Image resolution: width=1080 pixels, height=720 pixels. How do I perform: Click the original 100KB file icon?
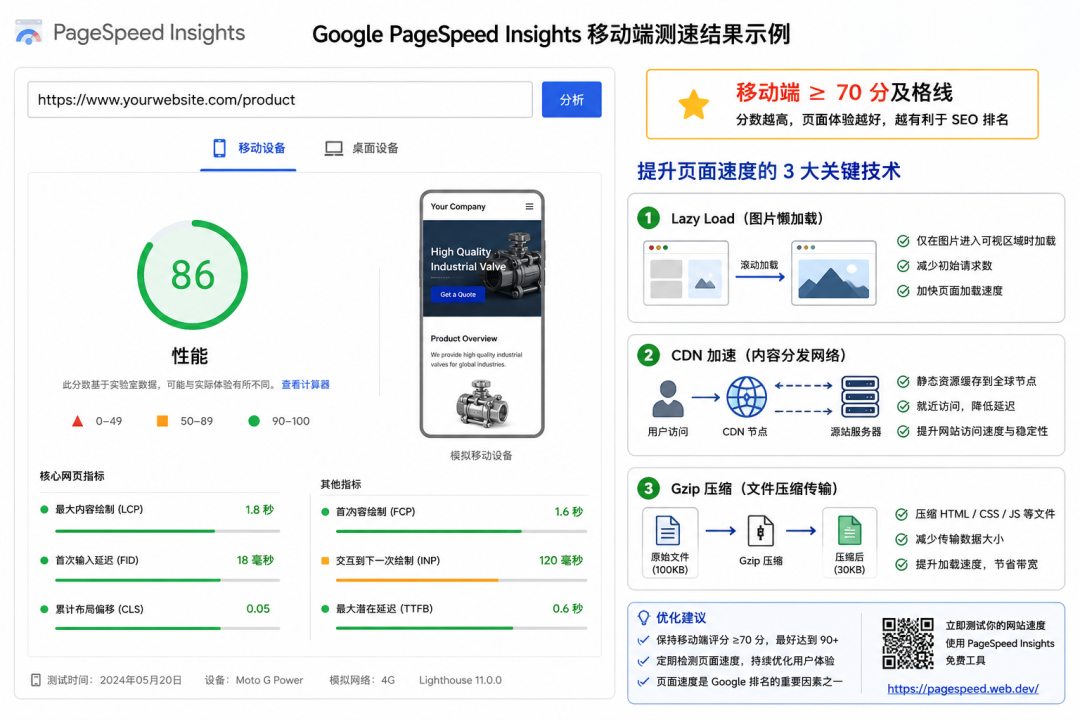[667, 531]
